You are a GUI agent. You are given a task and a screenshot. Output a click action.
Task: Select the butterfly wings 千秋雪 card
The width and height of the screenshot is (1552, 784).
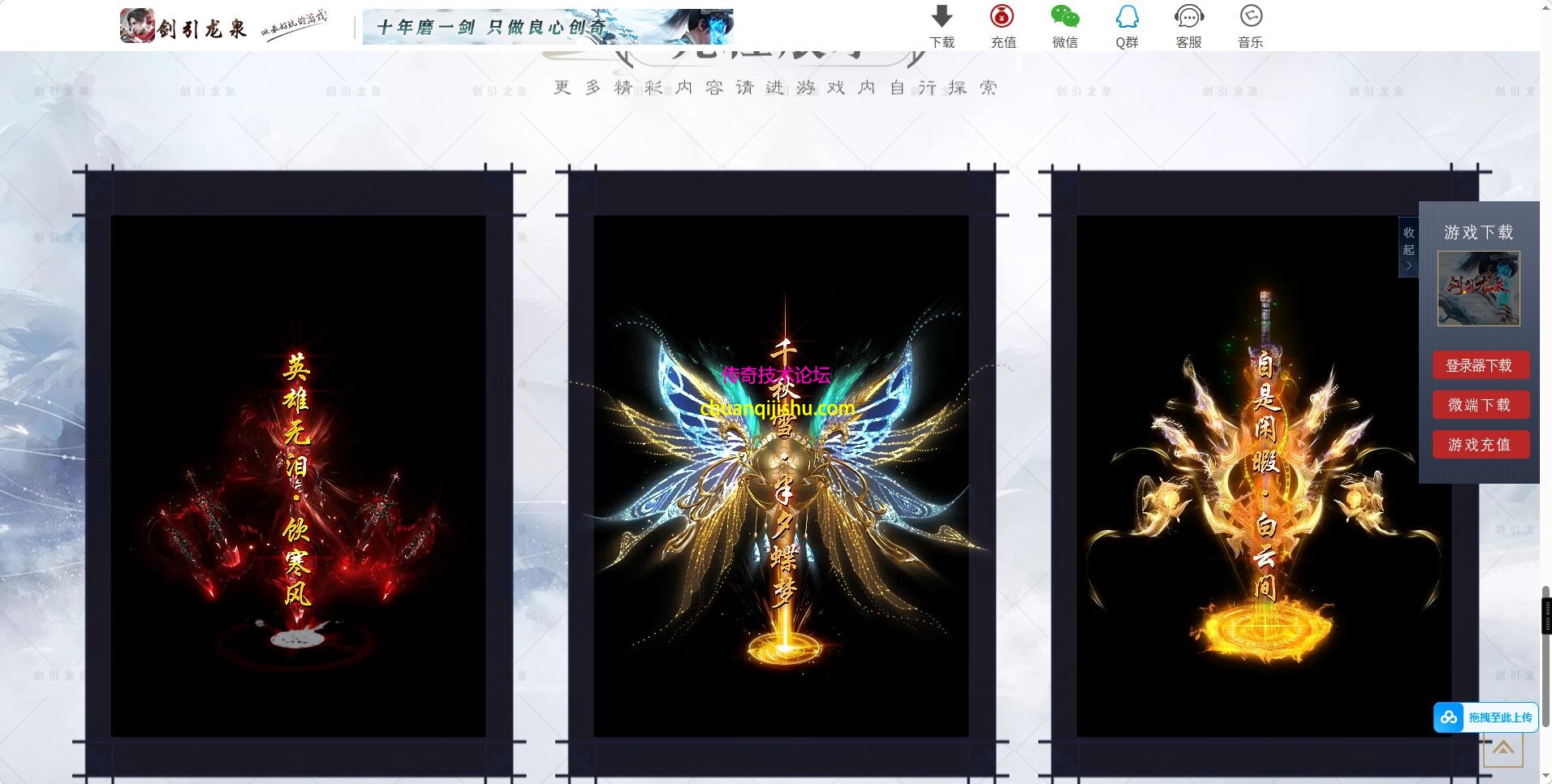point(781,476)
